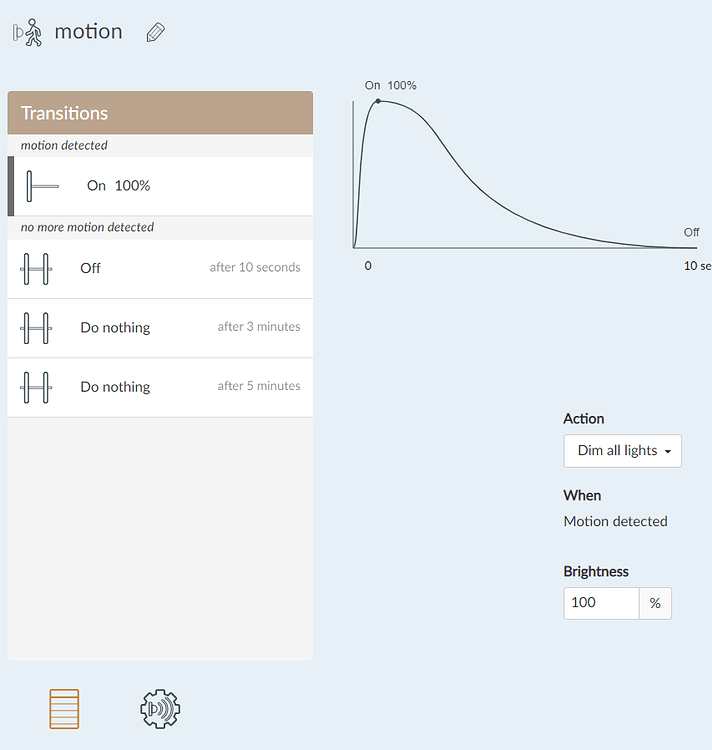Click the Transitions panel header
The width and height of the screenshot is (712, 750).
(x=160, y=113)
